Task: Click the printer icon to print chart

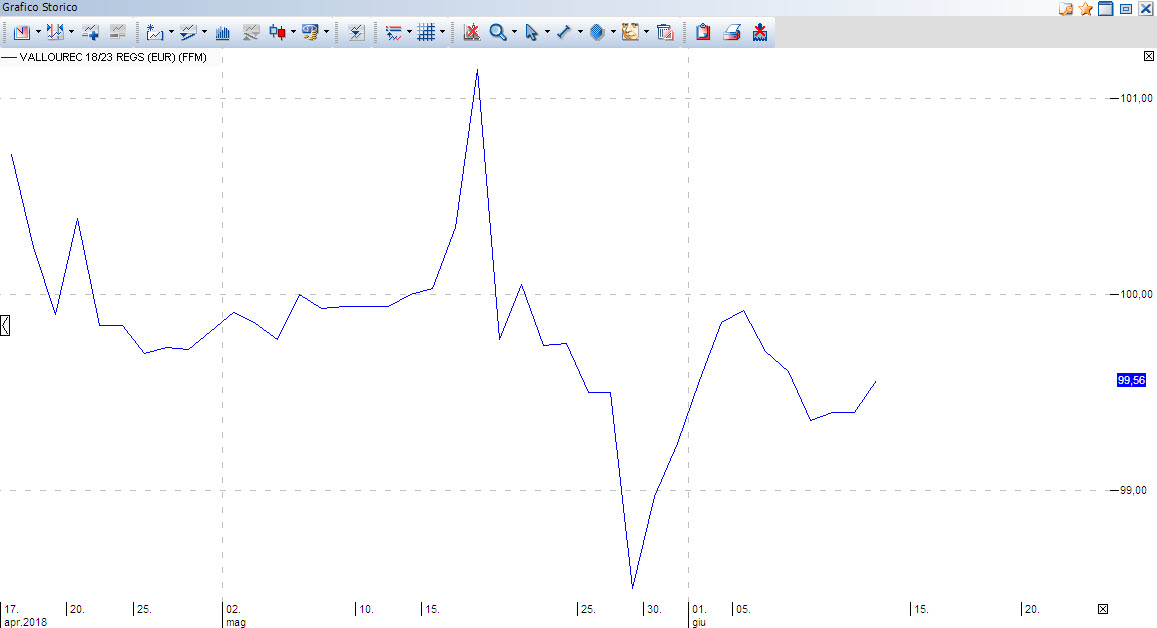Action: (x=732, y=32)
